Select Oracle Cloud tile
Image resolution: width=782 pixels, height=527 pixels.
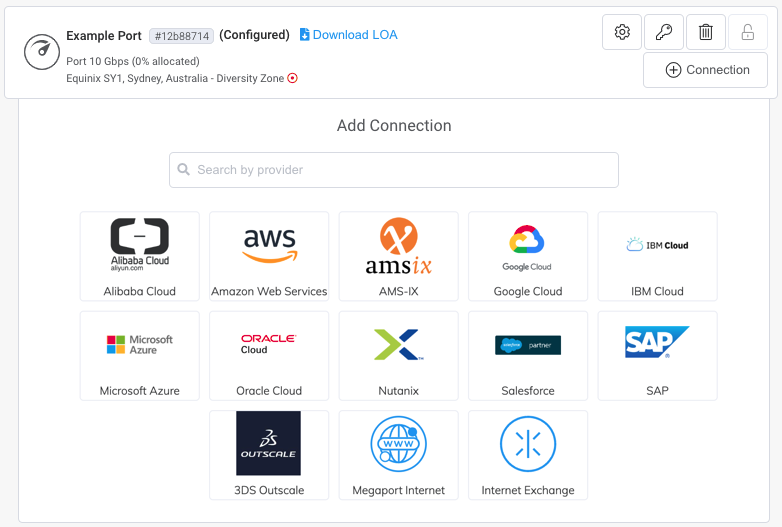pyautogui.click(x=269, y=355)
